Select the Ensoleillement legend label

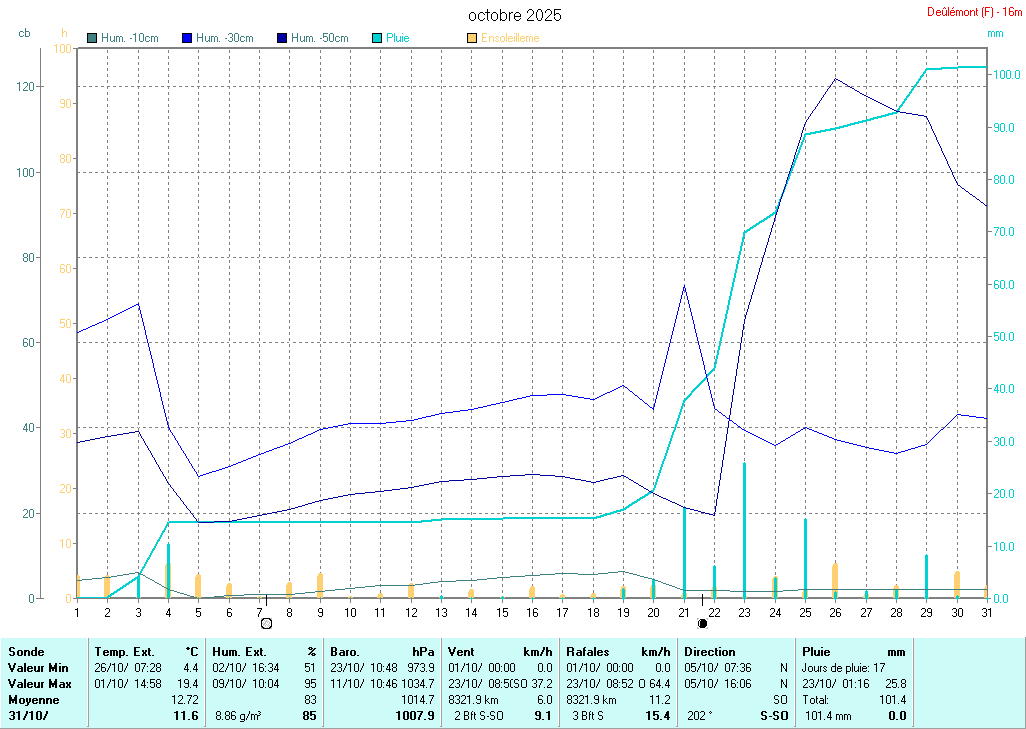pos(510,38)
